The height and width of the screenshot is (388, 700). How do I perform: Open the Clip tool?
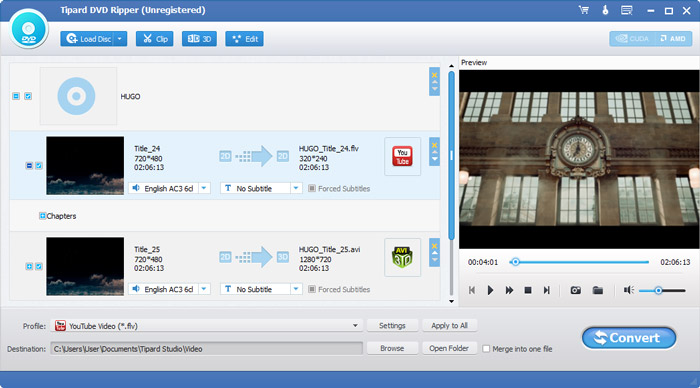(154, 39)
